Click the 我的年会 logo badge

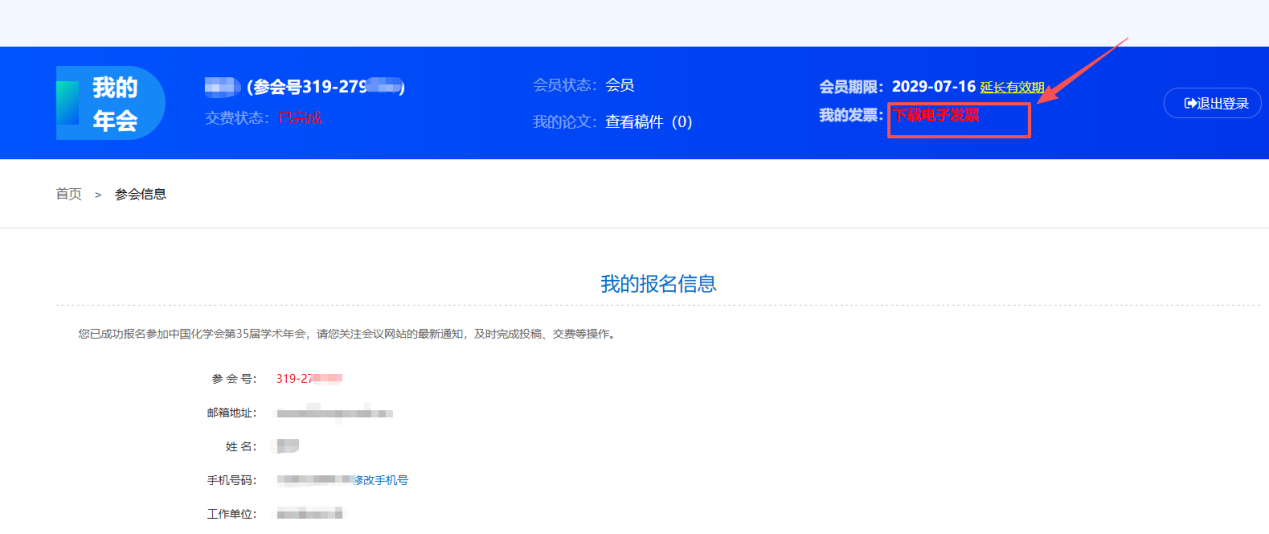tap(111, 103)
